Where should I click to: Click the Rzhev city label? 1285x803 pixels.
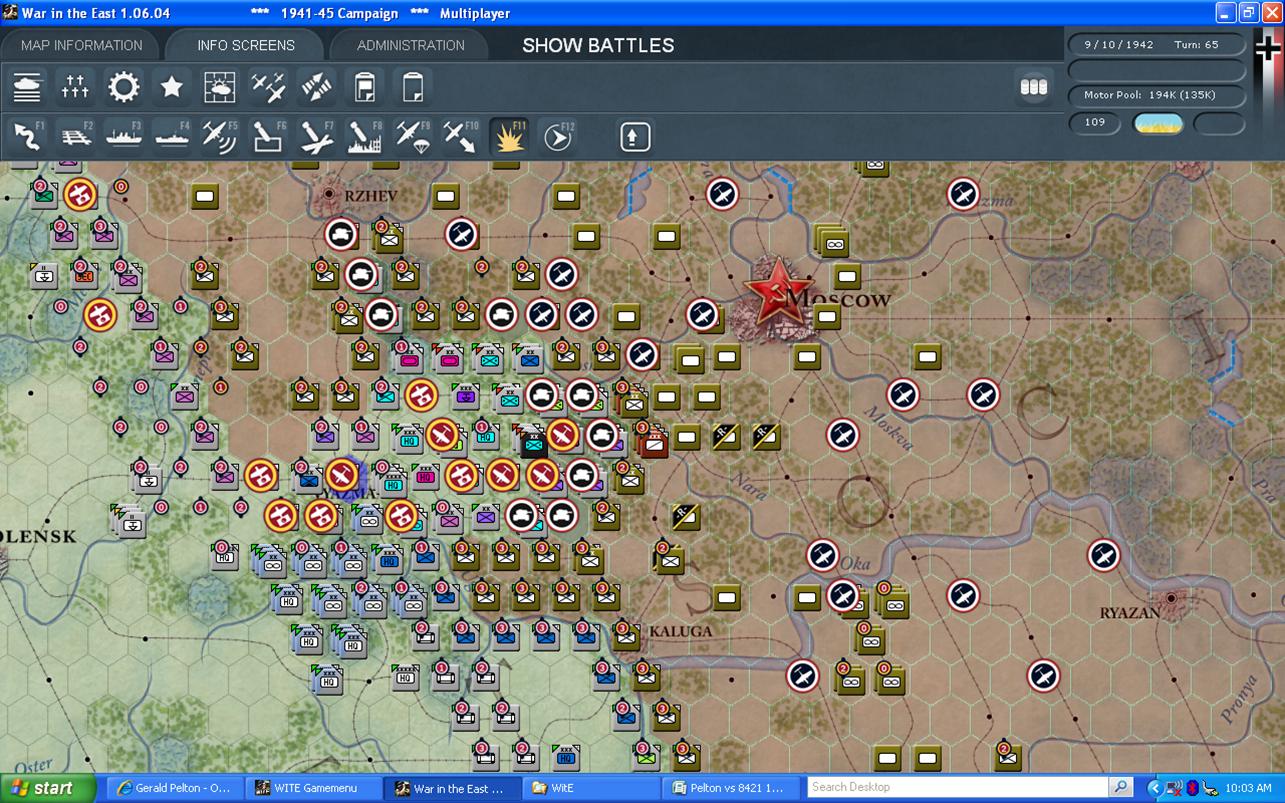pyautogui.click(x=372, y=195)
